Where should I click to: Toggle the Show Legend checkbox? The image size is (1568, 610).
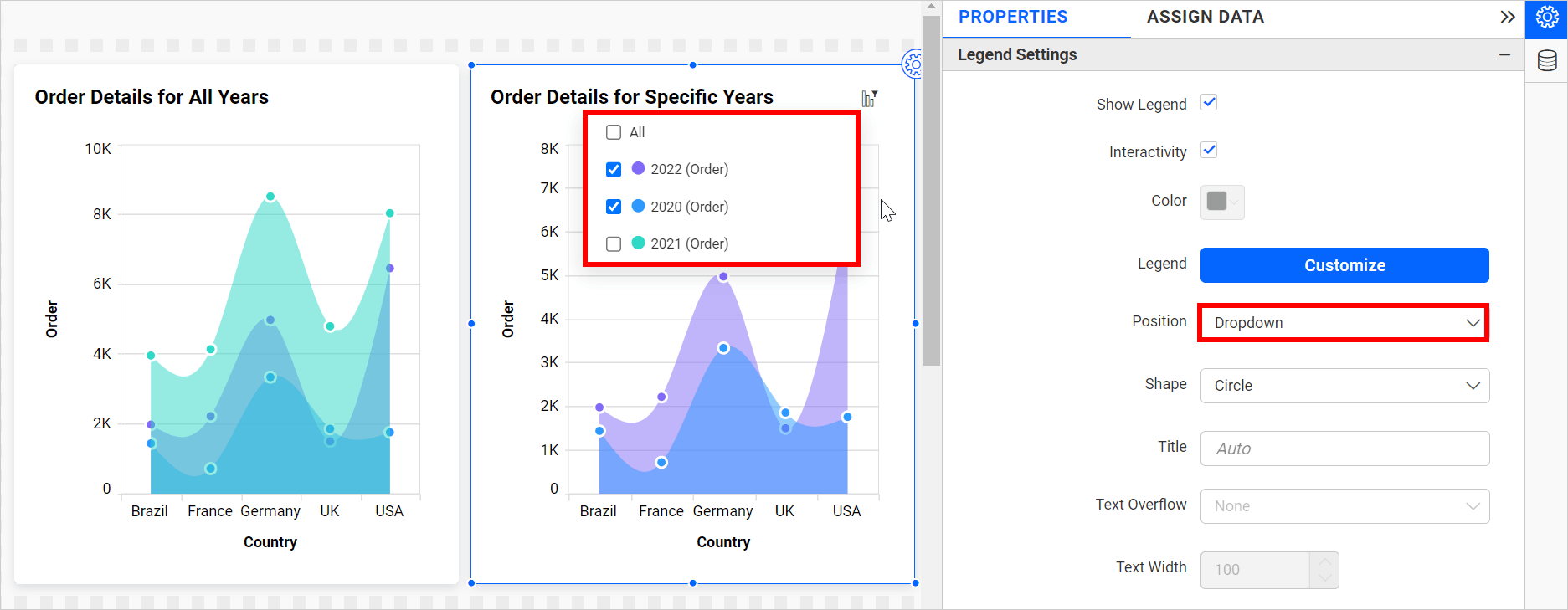pos(1209,103)
